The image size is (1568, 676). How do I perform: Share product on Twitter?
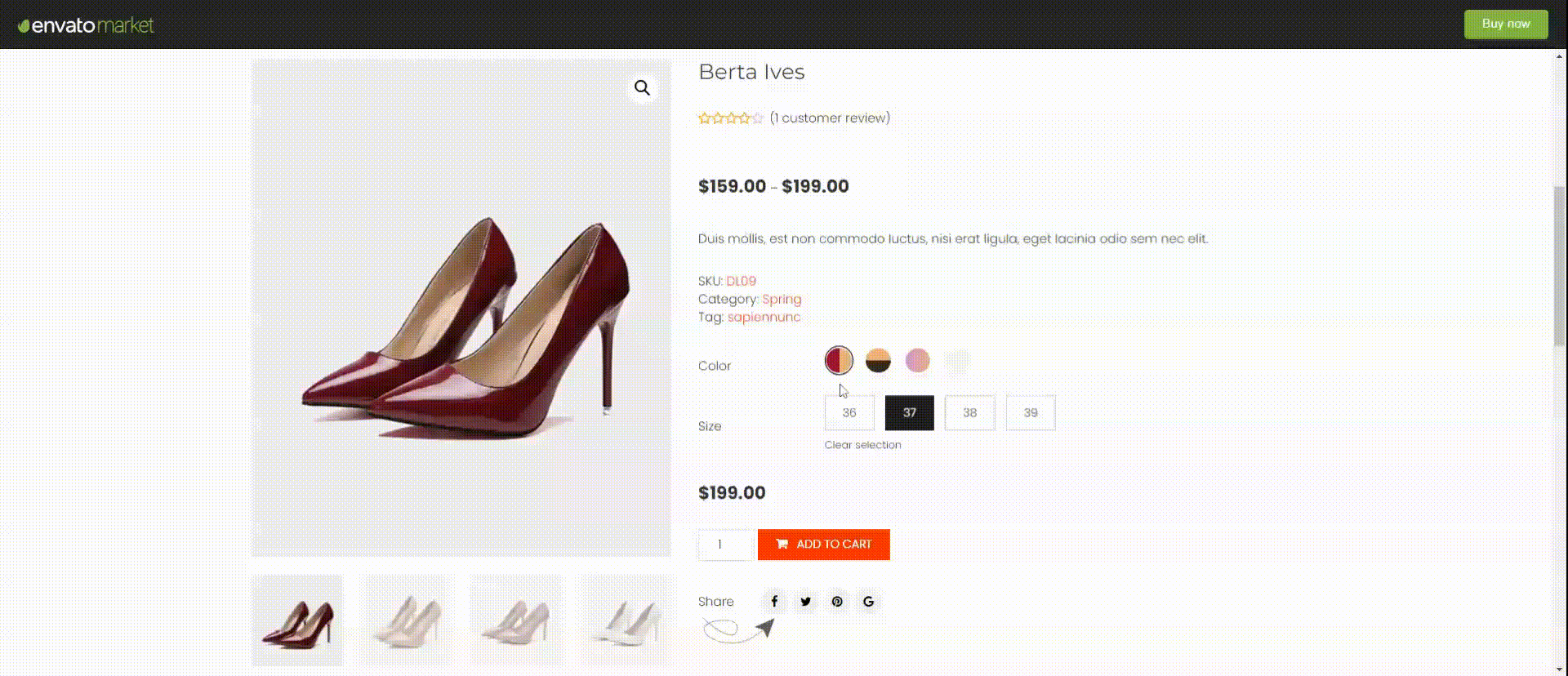(806, 602)
